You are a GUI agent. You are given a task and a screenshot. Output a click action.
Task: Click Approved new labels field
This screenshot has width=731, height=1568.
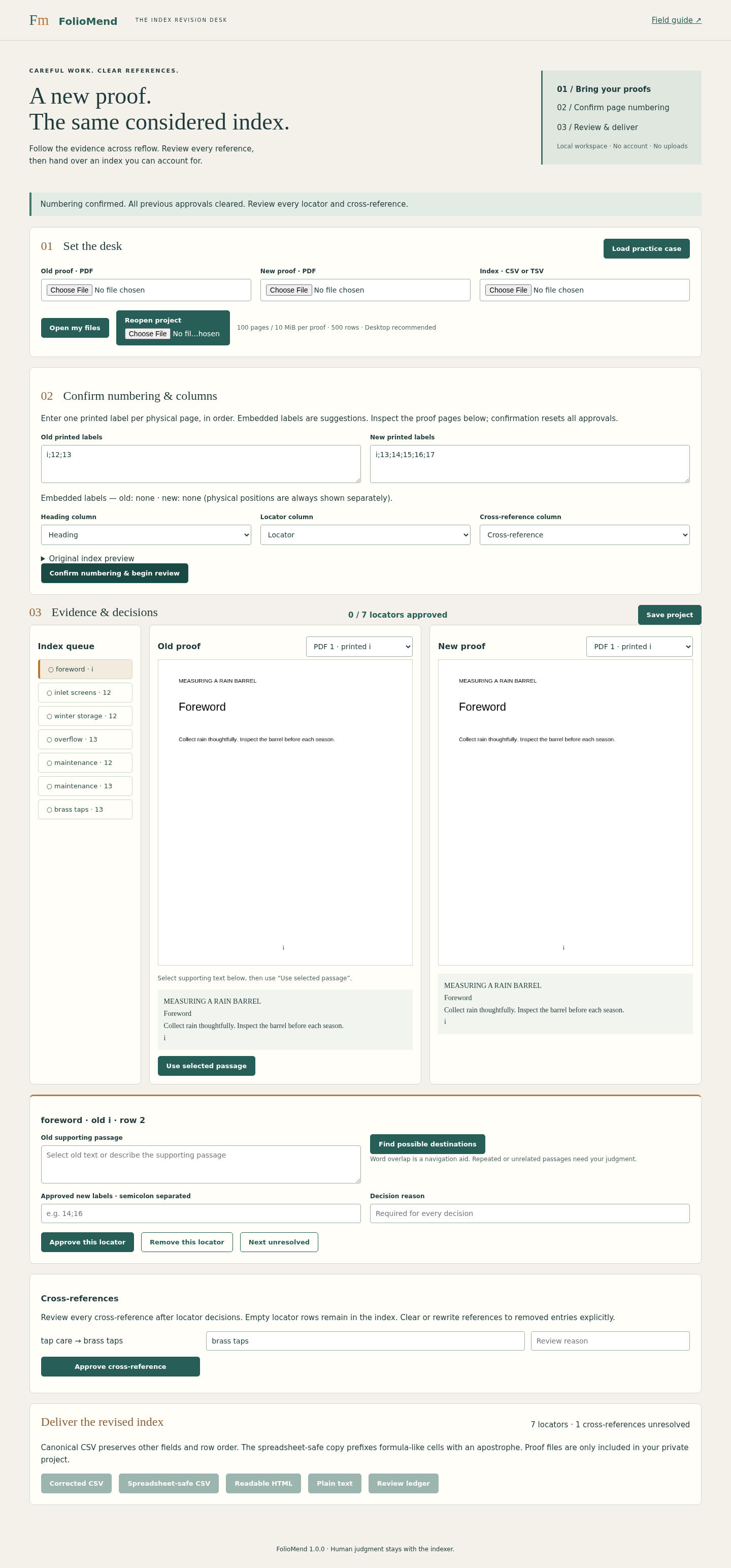[x=201, y=1213]
